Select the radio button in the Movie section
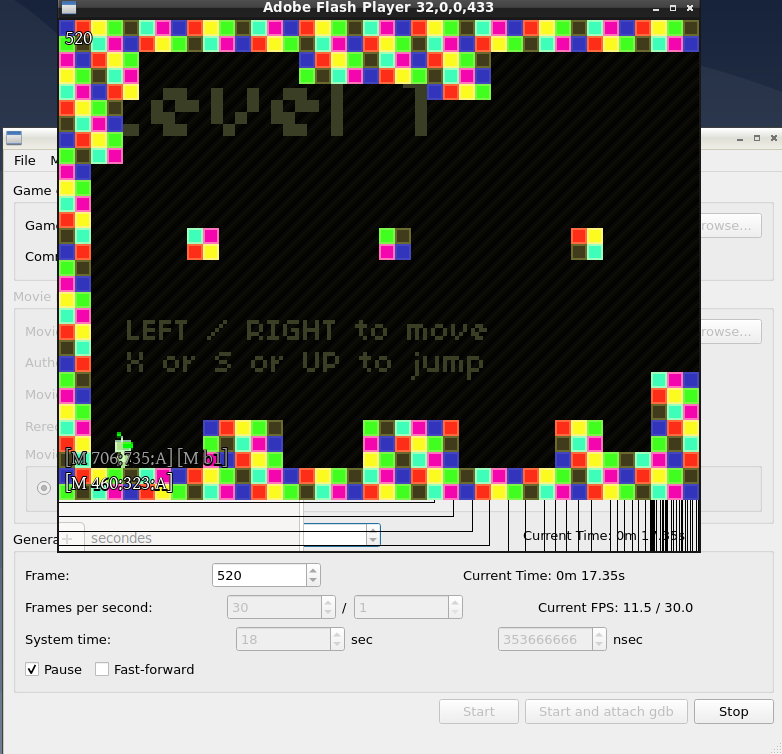This screenshot has height=754, width=782. (44, 487)
